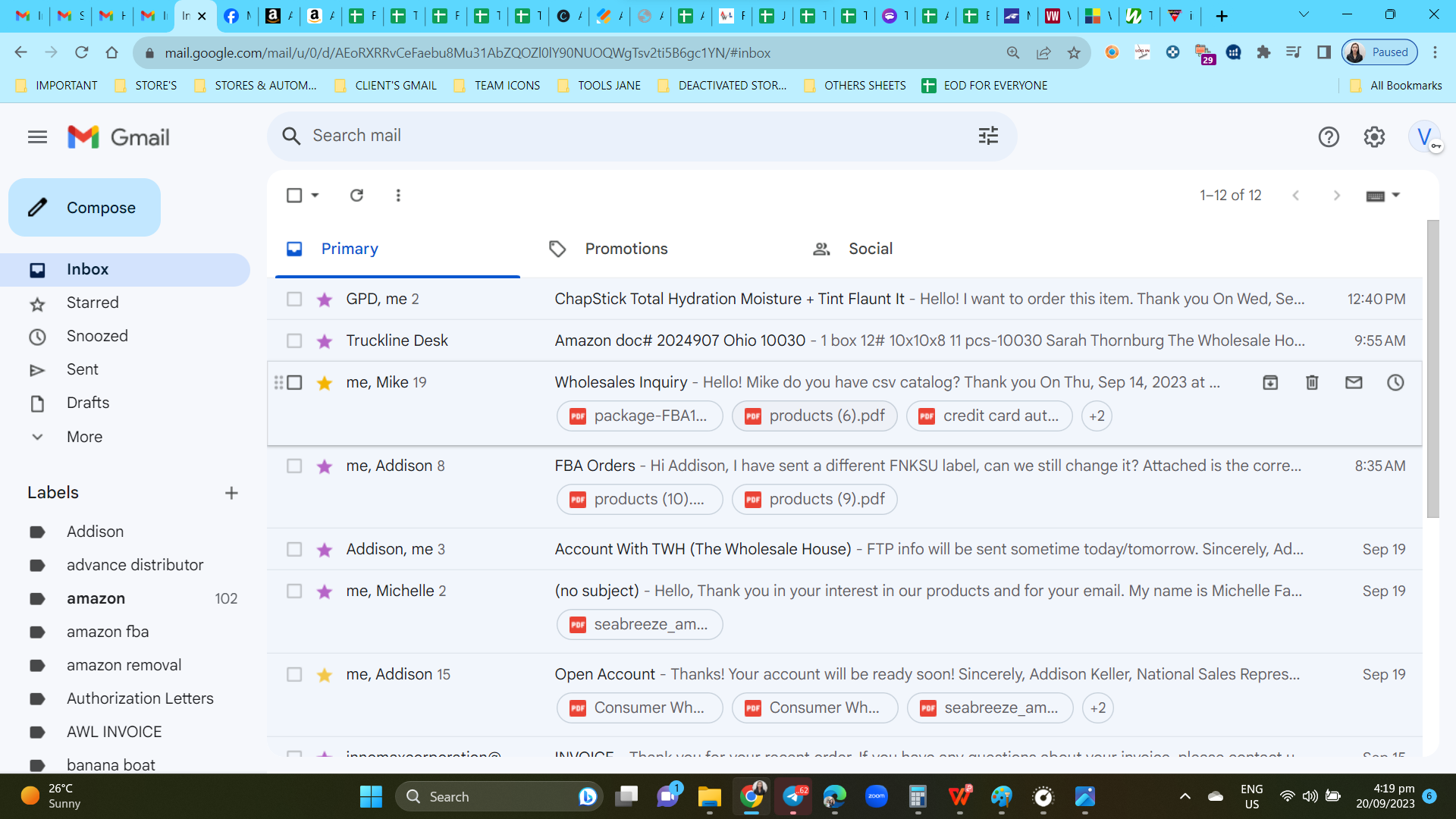
Task: Open Chrome extensions puzzle icon
Action: [1263, 52]
